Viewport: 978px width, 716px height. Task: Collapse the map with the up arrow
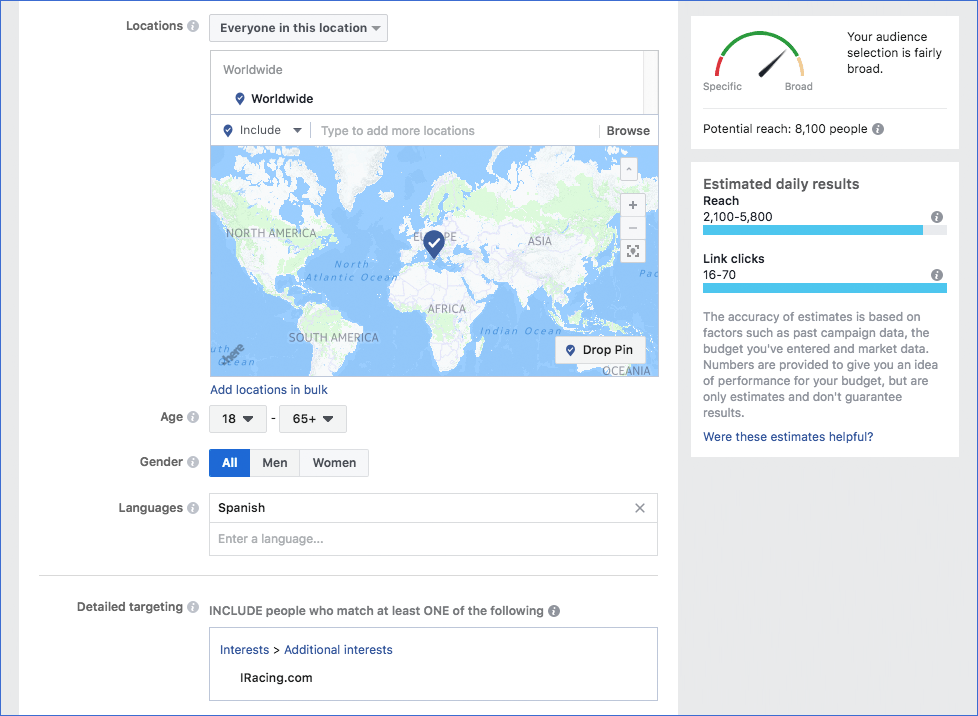pyautogui.click(x=629, y=170)
